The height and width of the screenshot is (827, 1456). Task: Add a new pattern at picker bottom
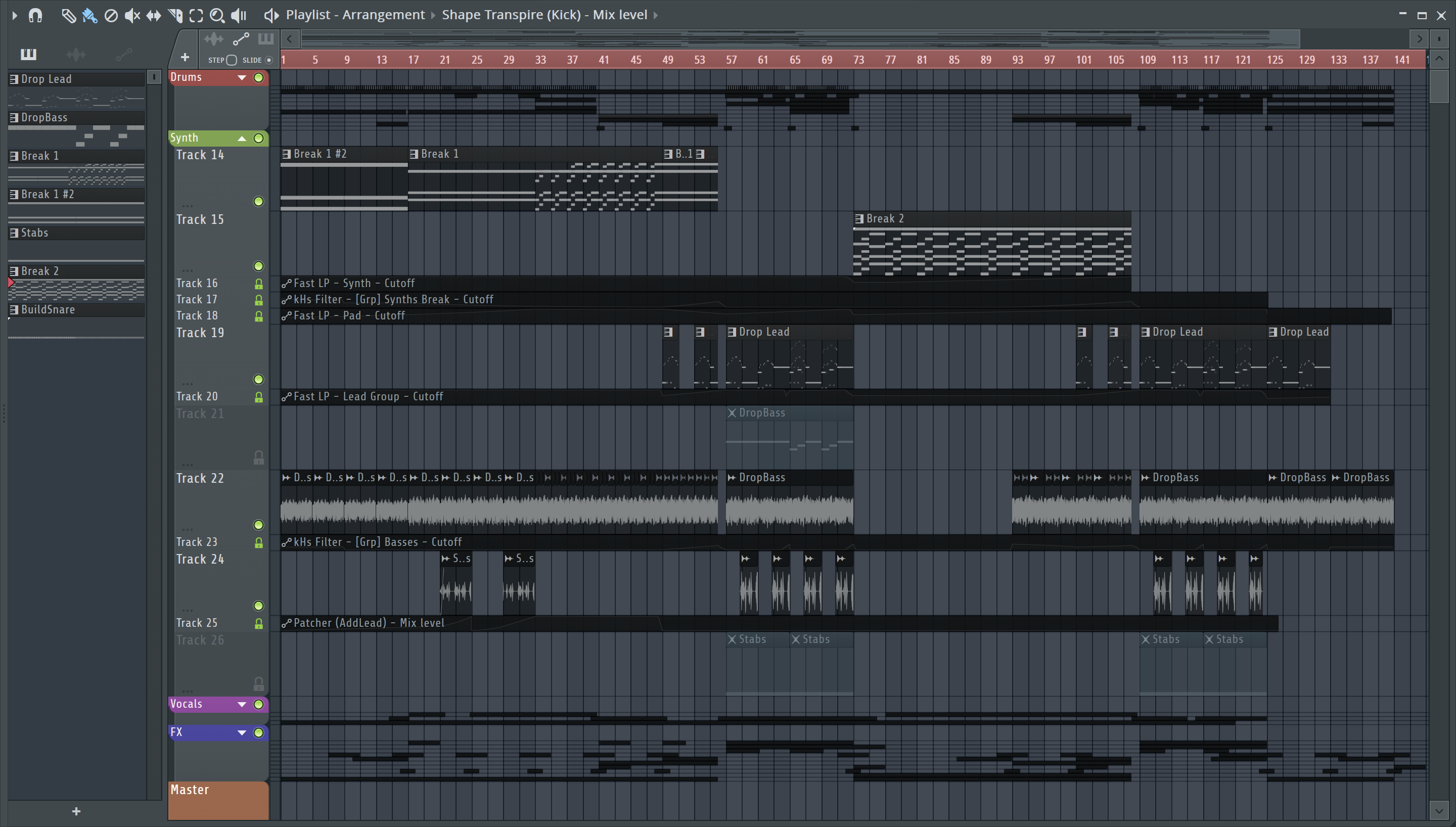76,812
